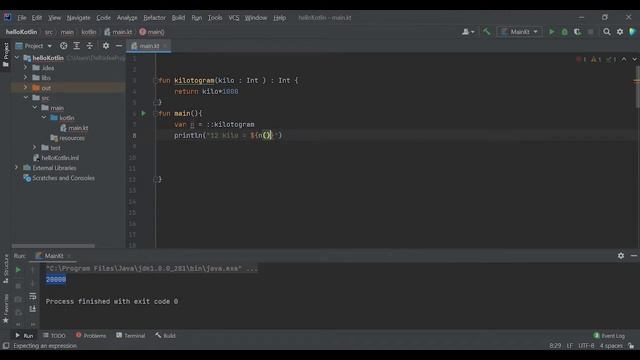Toggle the Favorites tool window side tab

[x=6, y=309]
